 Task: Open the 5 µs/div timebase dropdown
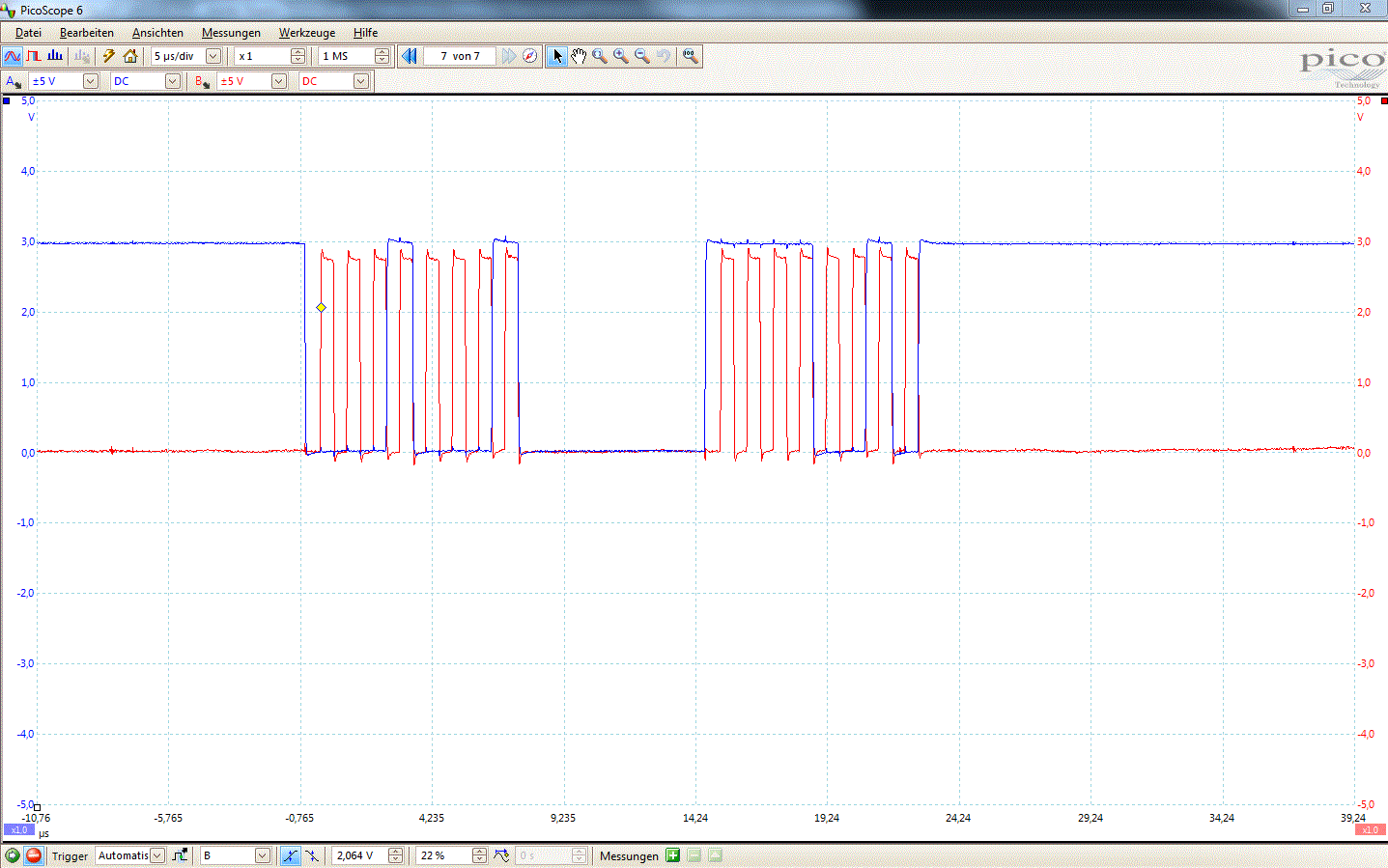(213, 56)
